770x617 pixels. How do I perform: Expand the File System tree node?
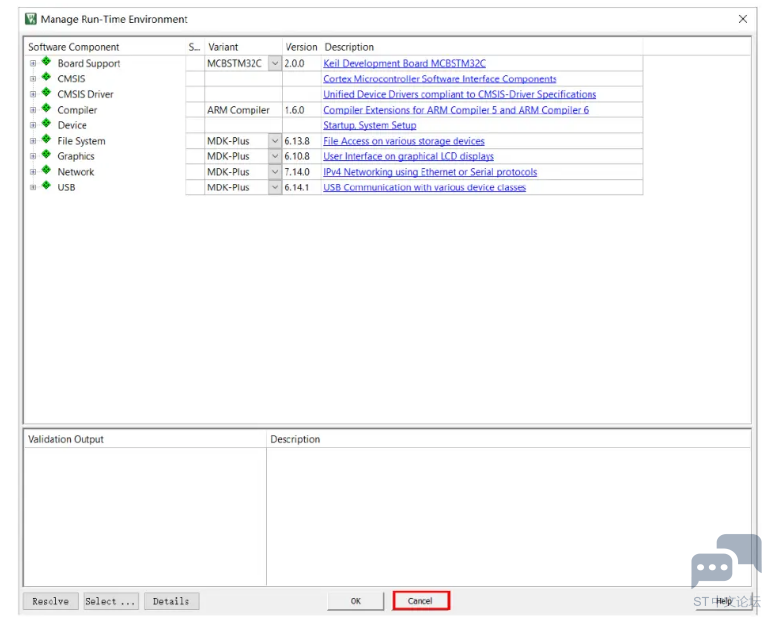click(x=33, y=141)
